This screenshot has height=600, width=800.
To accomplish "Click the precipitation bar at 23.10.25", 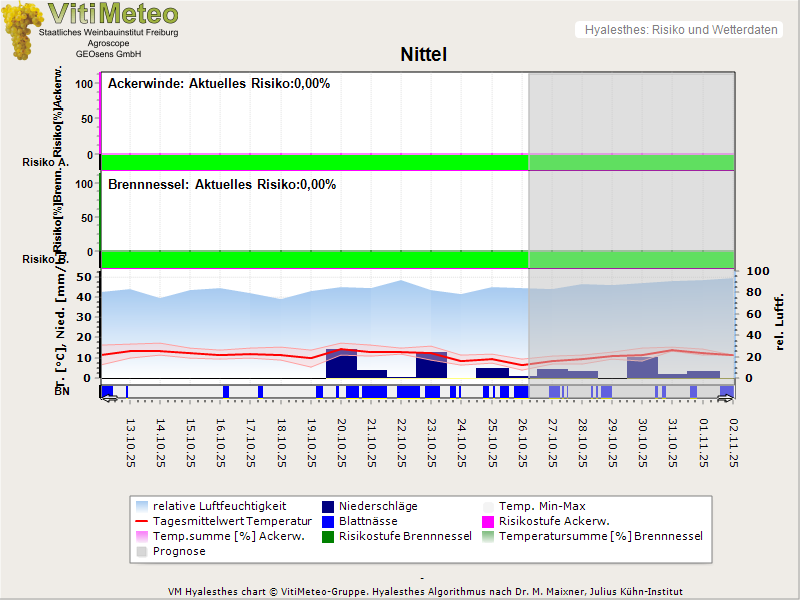I will pos(432,366).
